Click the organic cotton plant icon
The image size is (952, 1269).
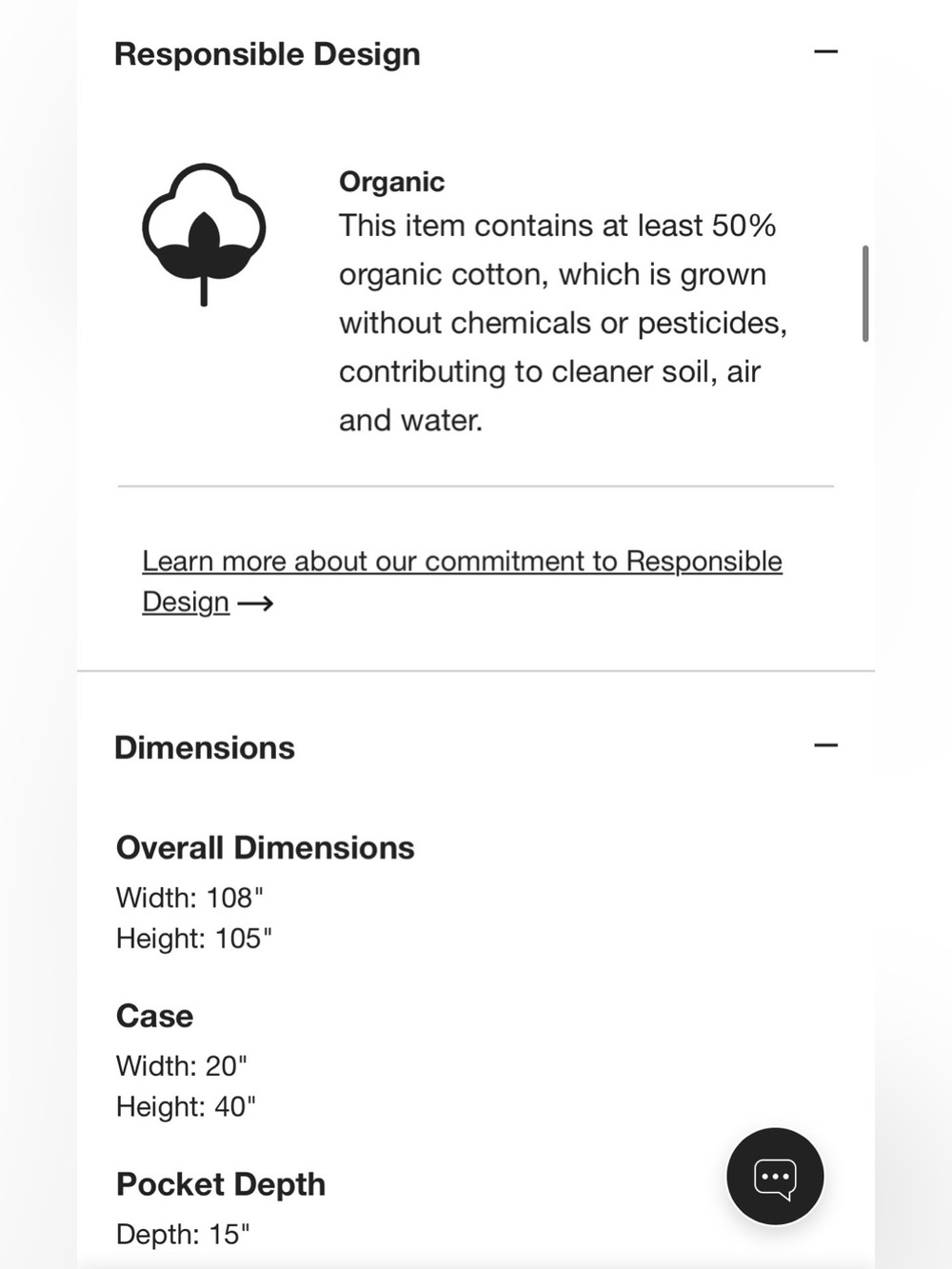tap(204, 234)
